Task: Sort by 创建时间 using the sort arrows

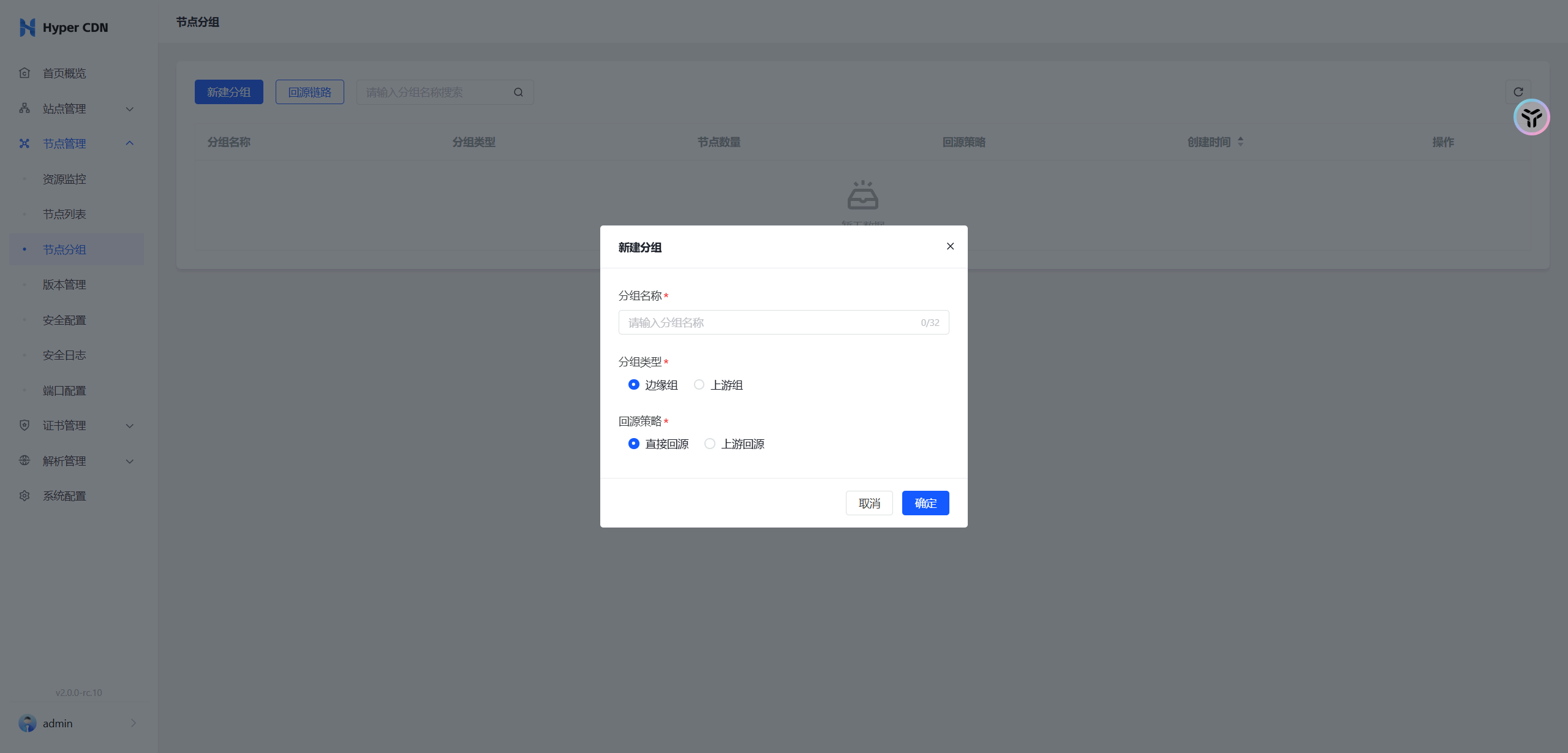Action: pyautogui.click(x=1240, y=142)
